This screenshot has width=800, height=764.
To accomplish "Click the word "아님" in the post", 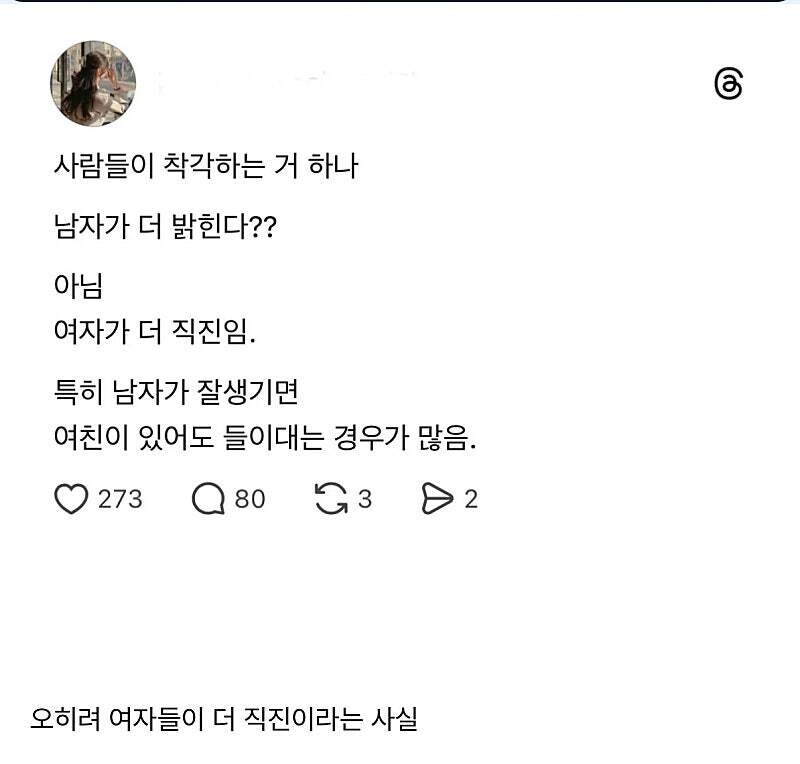I will click(x=78, y=287).
